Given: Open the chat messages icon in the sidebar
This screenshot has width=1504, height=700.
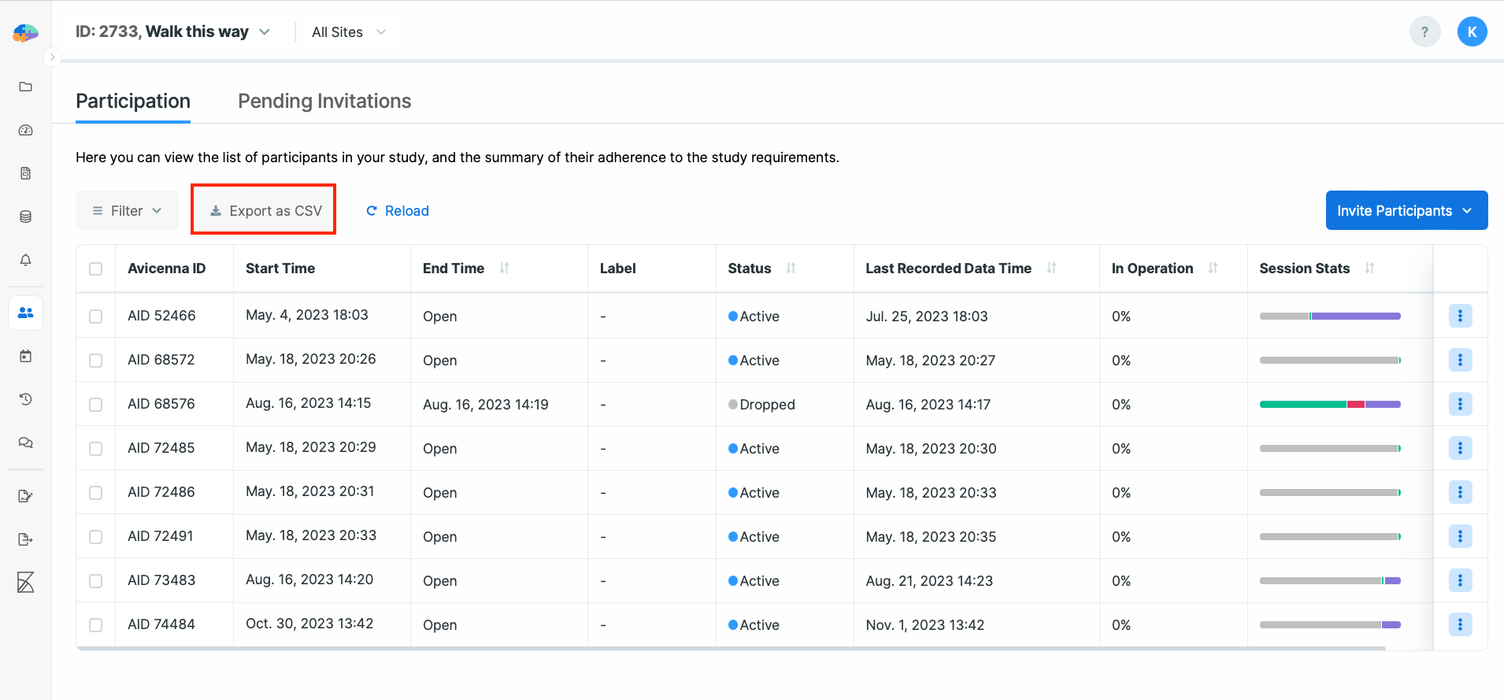Looking at the screenshot, I should coord(25,442).
